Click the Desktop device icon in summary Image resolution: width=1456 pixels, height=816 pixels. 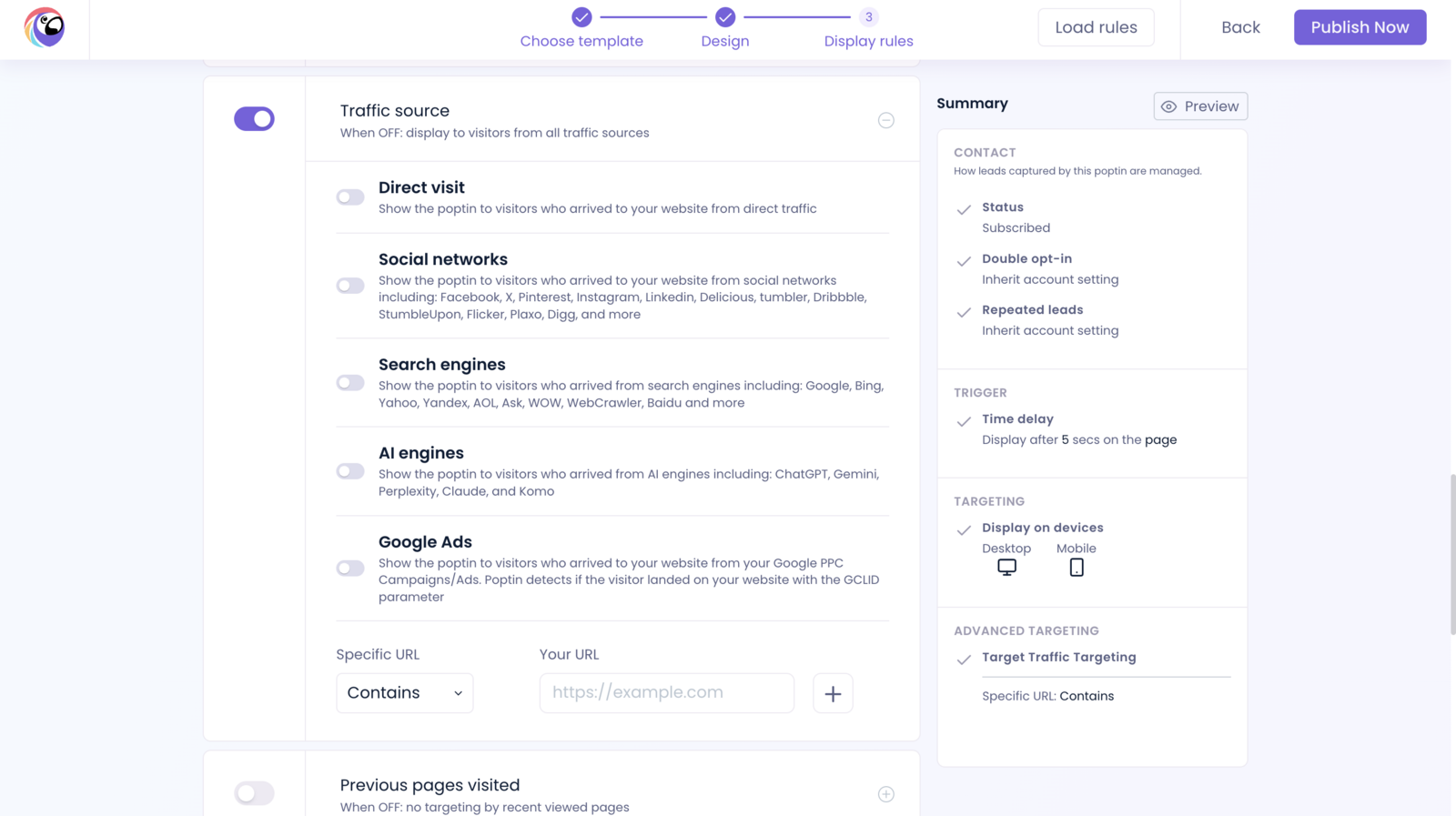click(1006, 568)
